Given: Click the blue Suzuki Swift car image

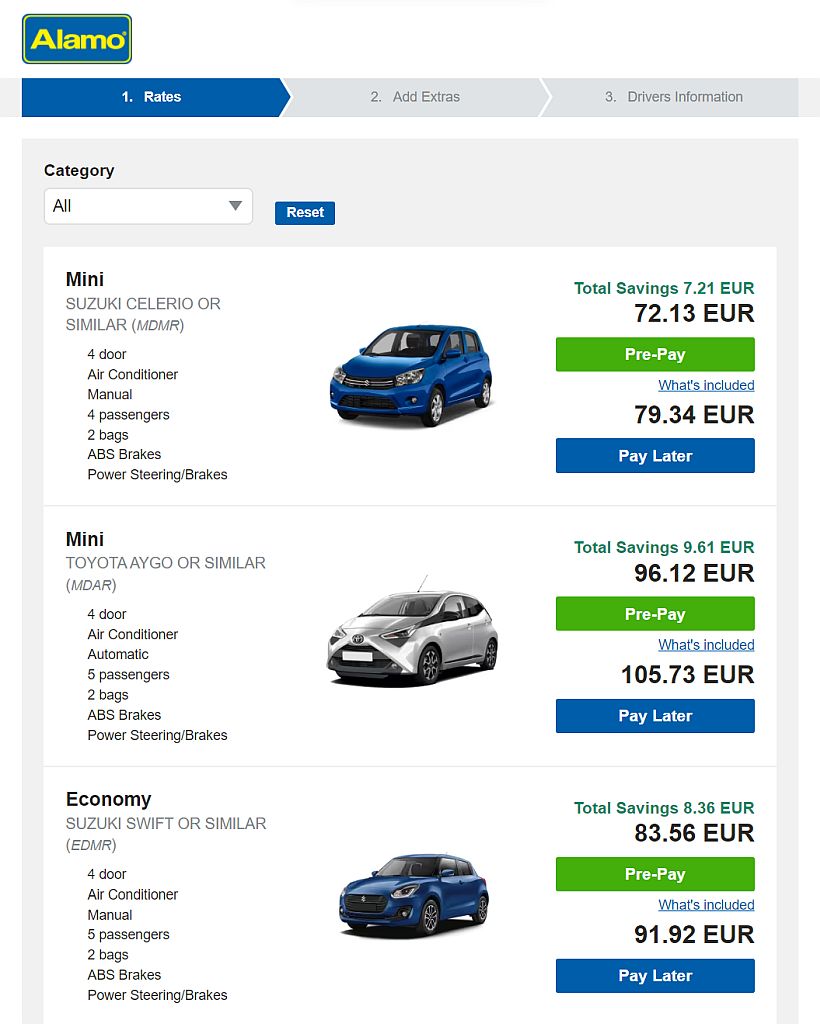Looking at the screenshot, I should (x=412, y=897).
